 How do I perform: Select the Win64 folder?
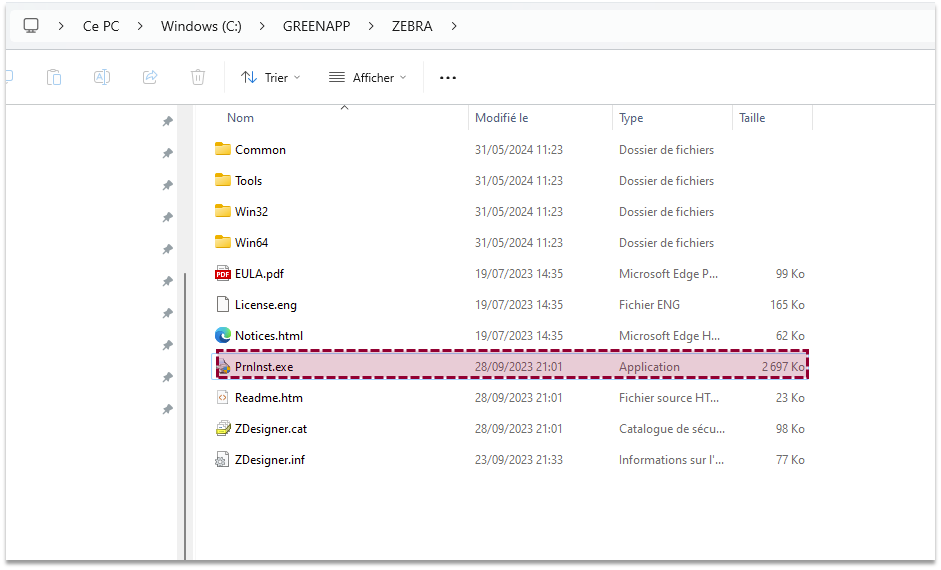pos(251,243)
